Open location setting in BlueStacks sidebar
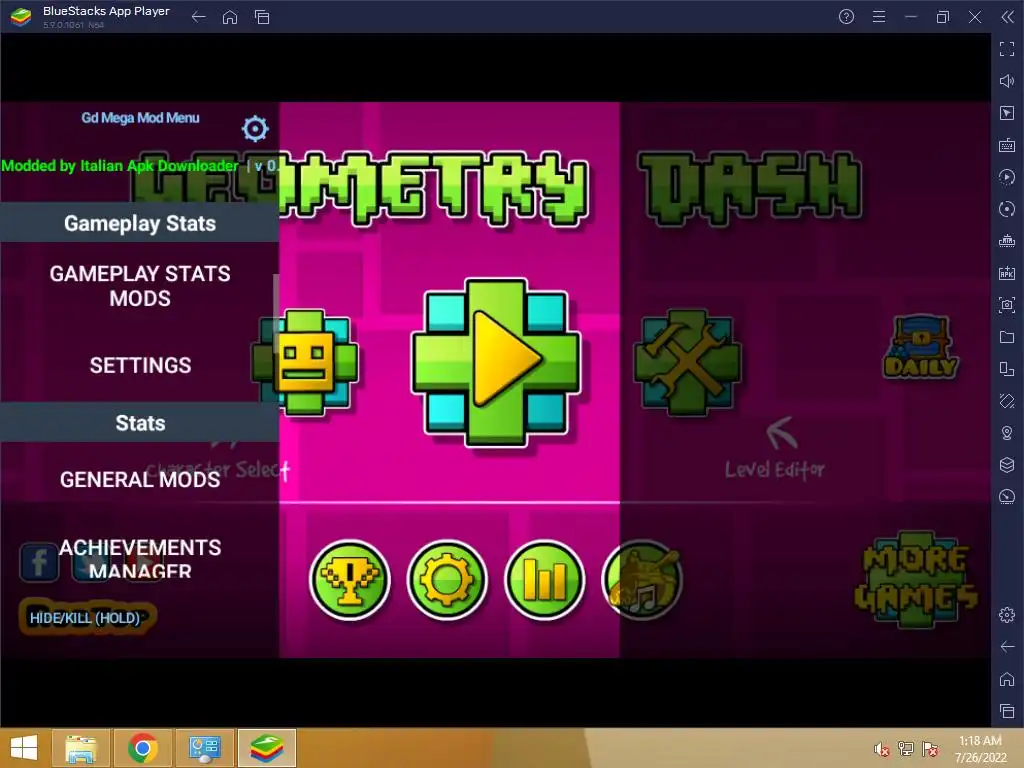Viewport: 1024px width, 768px height. [x=1007, y=433]
